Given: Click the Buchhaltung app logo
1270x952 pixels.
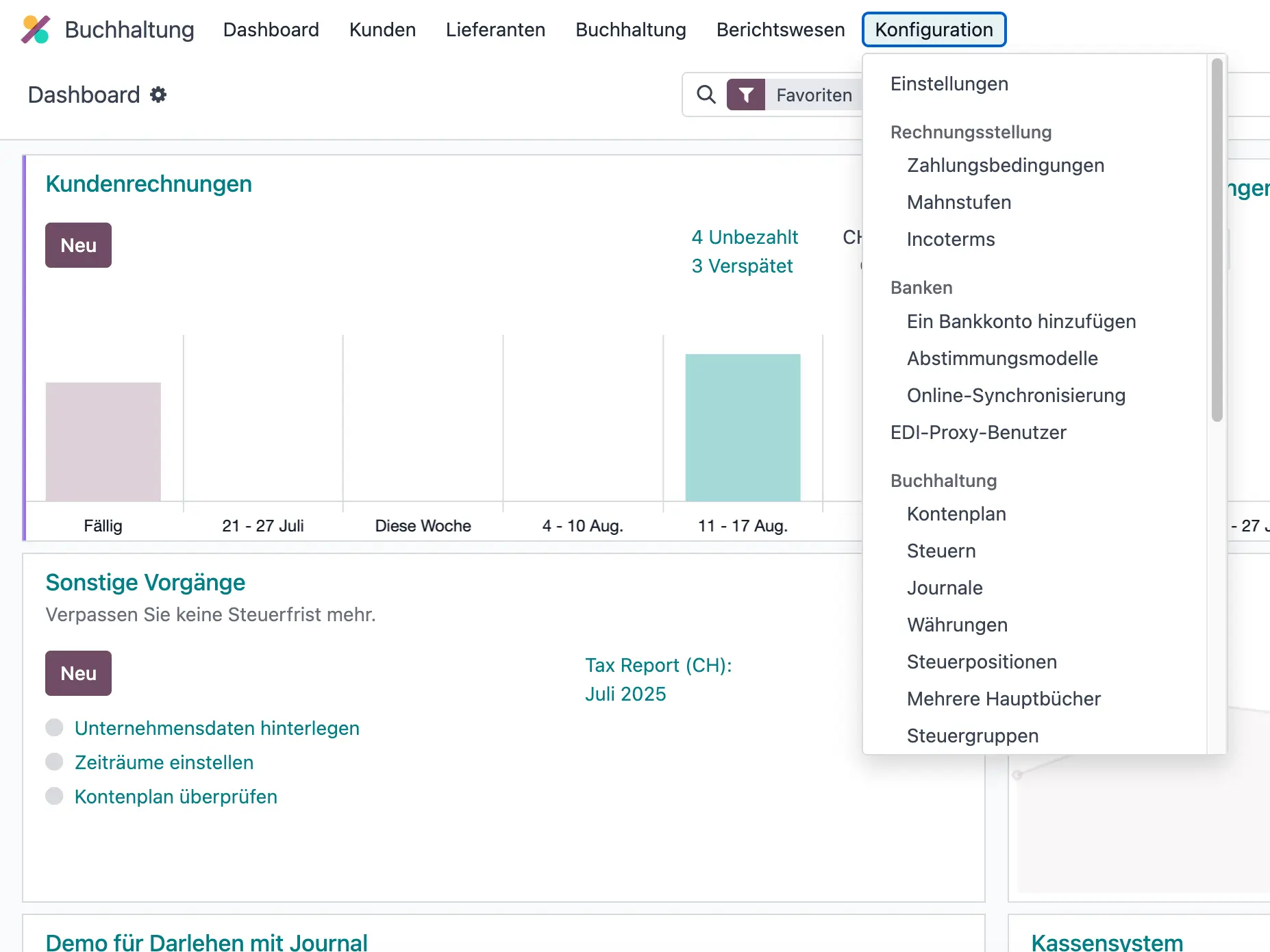Looking at the screenshot, I should [37, 29].
